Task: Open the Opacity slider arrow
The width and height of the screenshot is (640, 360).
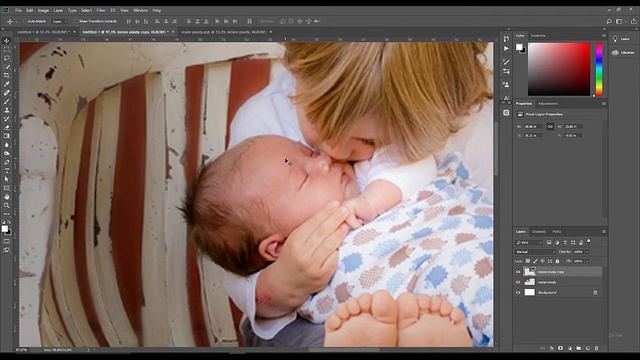Action: (587, 252)
